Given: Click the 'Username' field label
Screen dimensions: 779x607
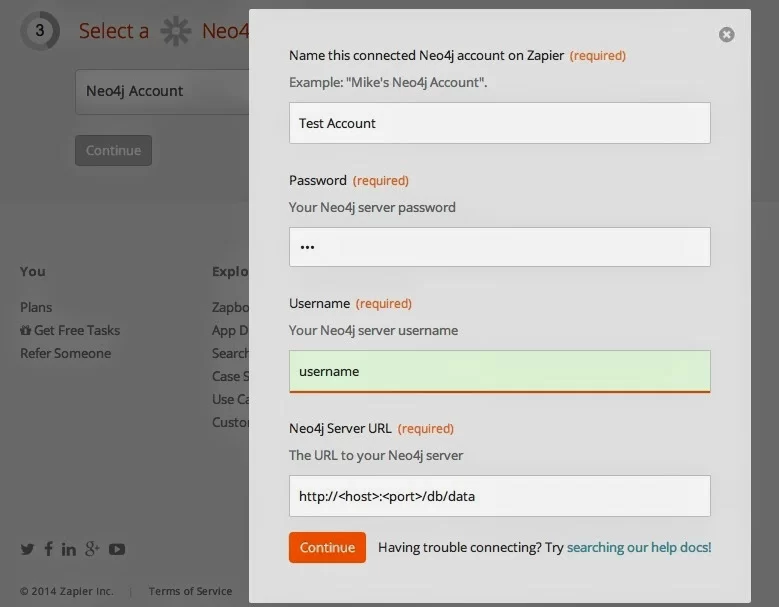Looking at the screenshot, I should coord(319,304).
